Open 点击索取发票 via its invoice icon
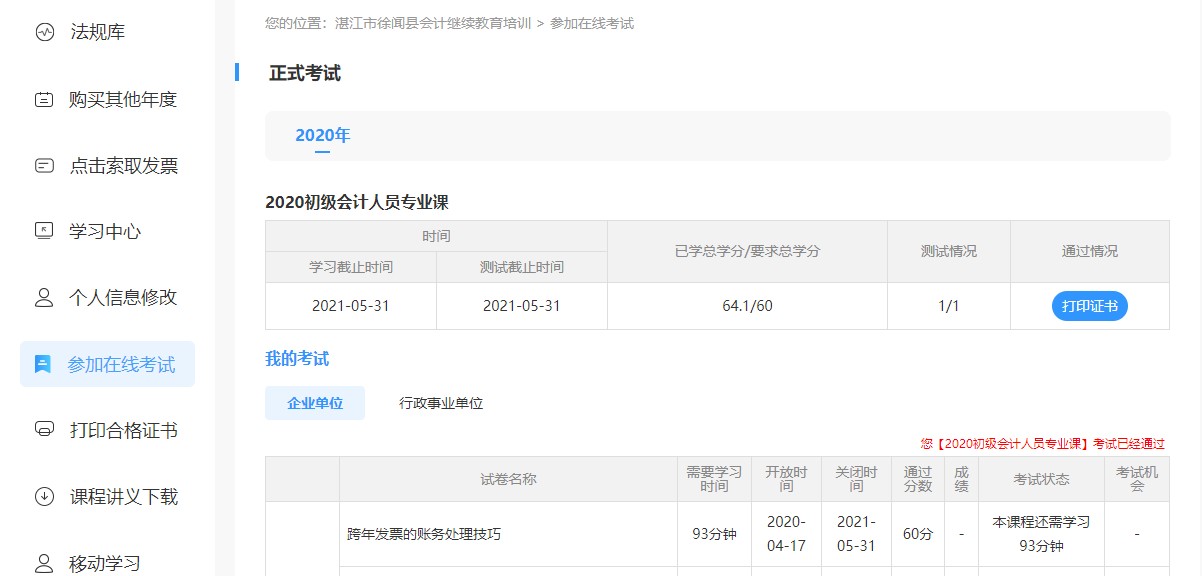Screen dimensions: 1202x576 pyautogui.click(x=44, y=165)
